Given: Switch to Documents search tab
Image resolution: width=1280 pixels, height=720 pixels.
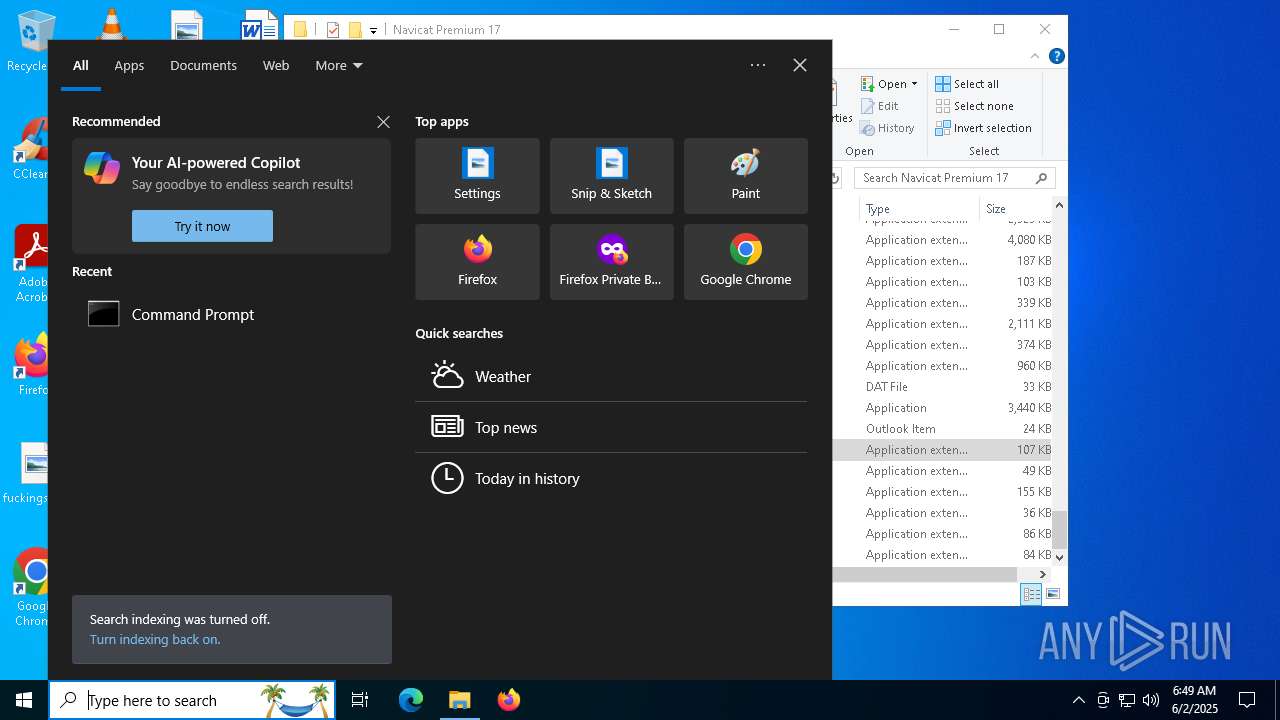Looking at the screenshot, I should pos(203,65).
